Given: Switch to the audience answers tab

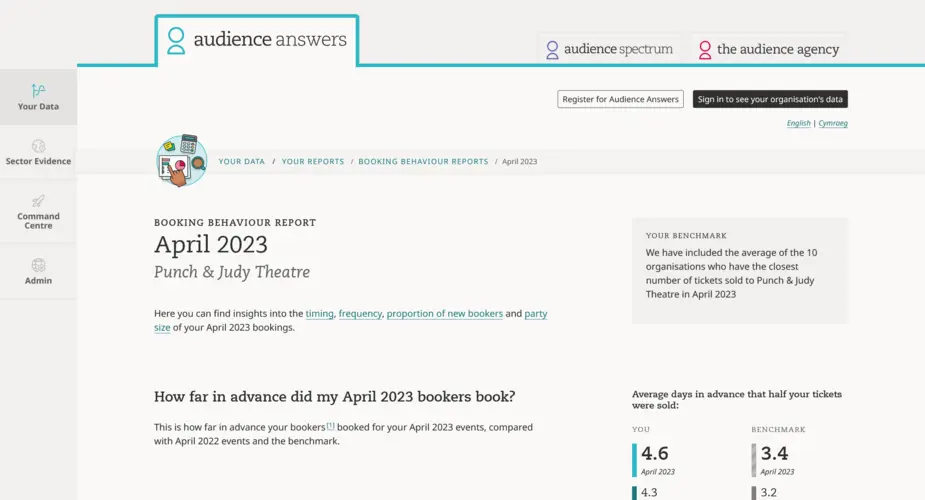Looking at the screenshot, I should (x=257, y=40).
